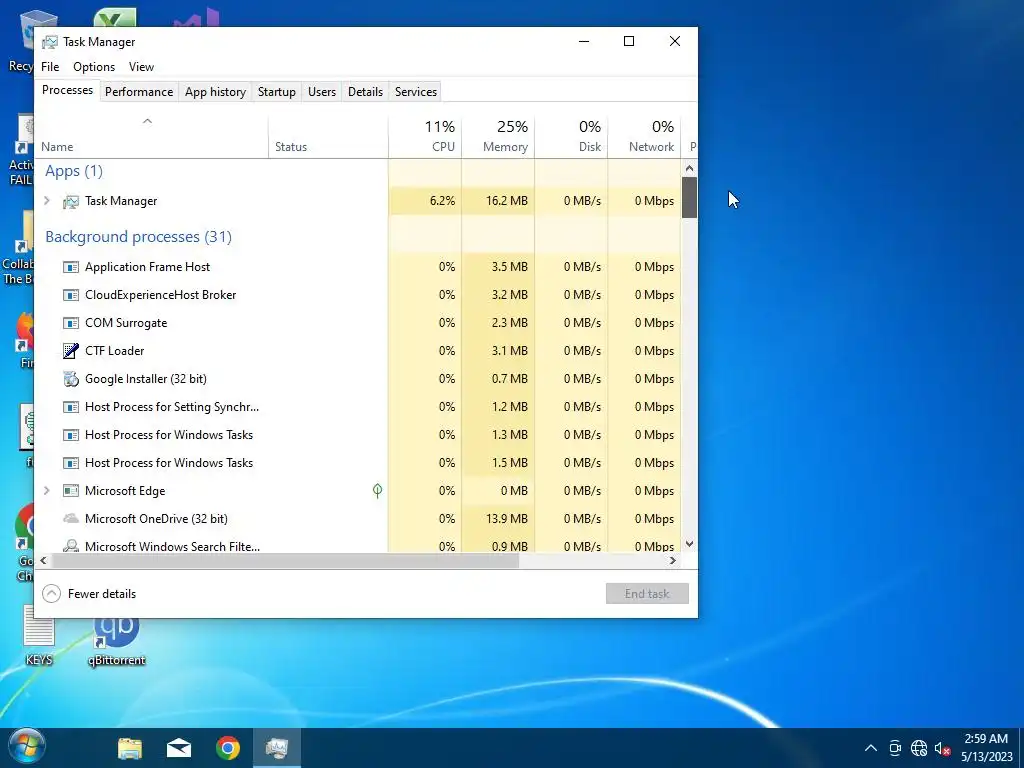Click the COM Surrogate process icon
1024x768 pixels.
pos(71,323)
